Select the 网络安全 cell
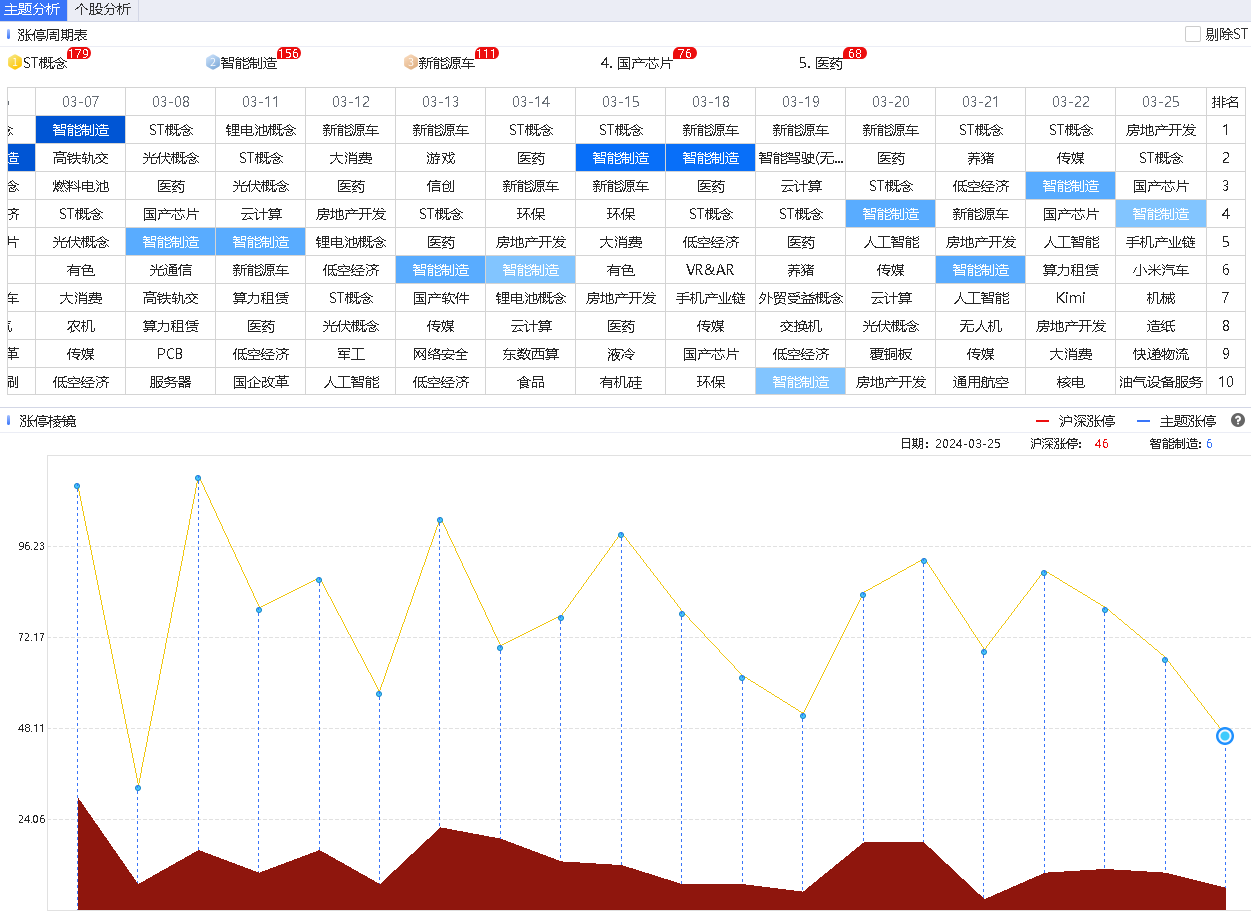 point(441,354)
